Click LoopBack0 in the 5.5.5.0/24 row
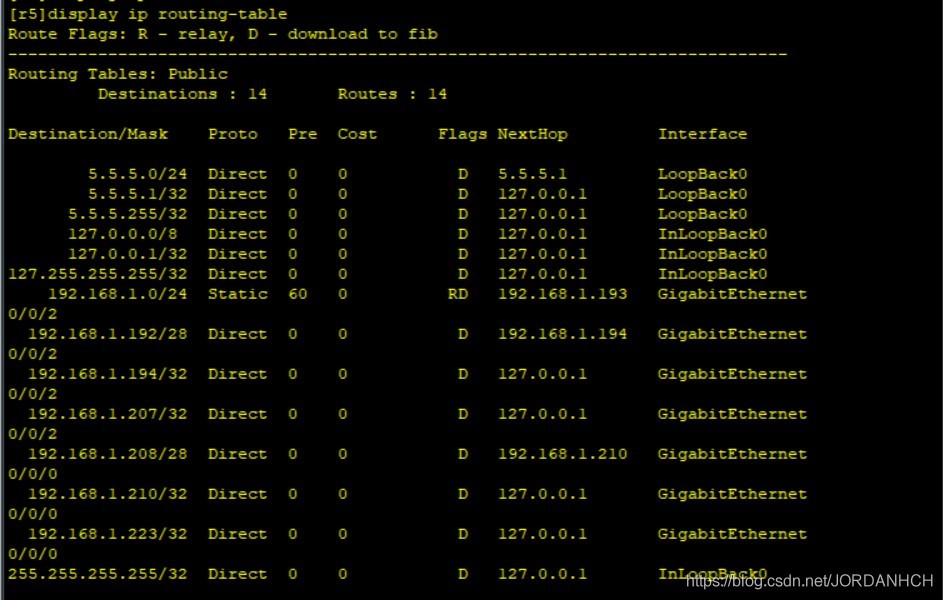Image resolution: width=943 pixels, height=600 pixels. 702,174
